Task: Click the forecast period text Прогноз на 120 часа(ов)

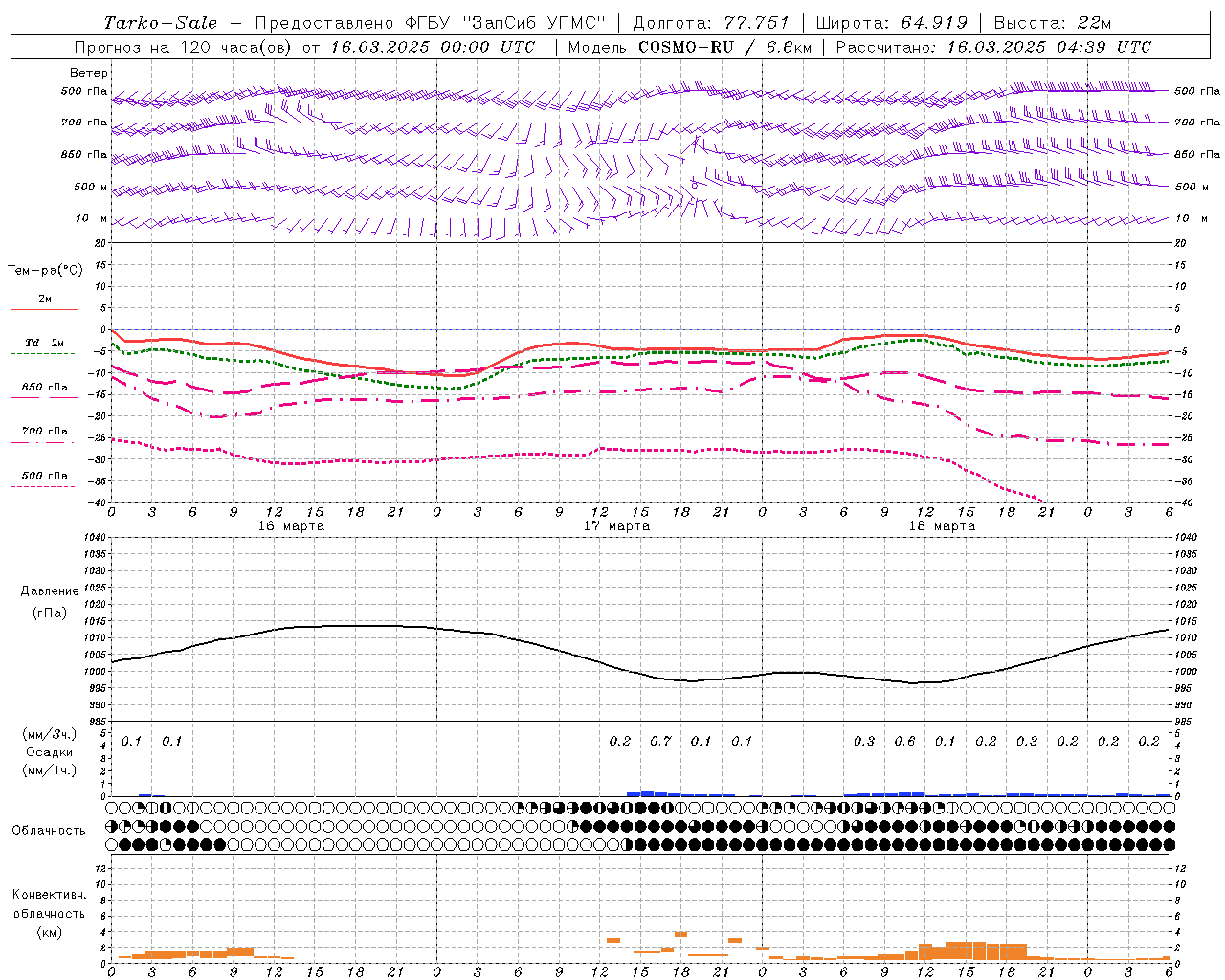Action: pyautogui.click(x=185, y=47)
